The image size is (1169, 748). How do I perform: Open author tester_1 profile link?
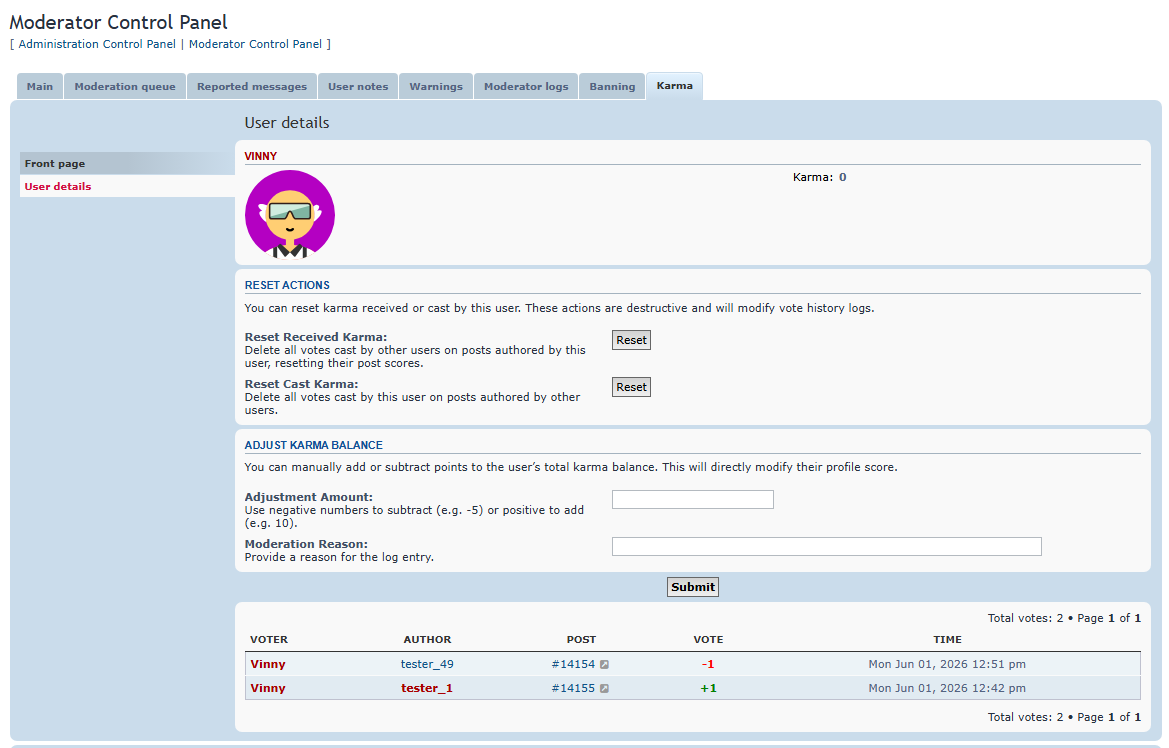coord(427,688)
